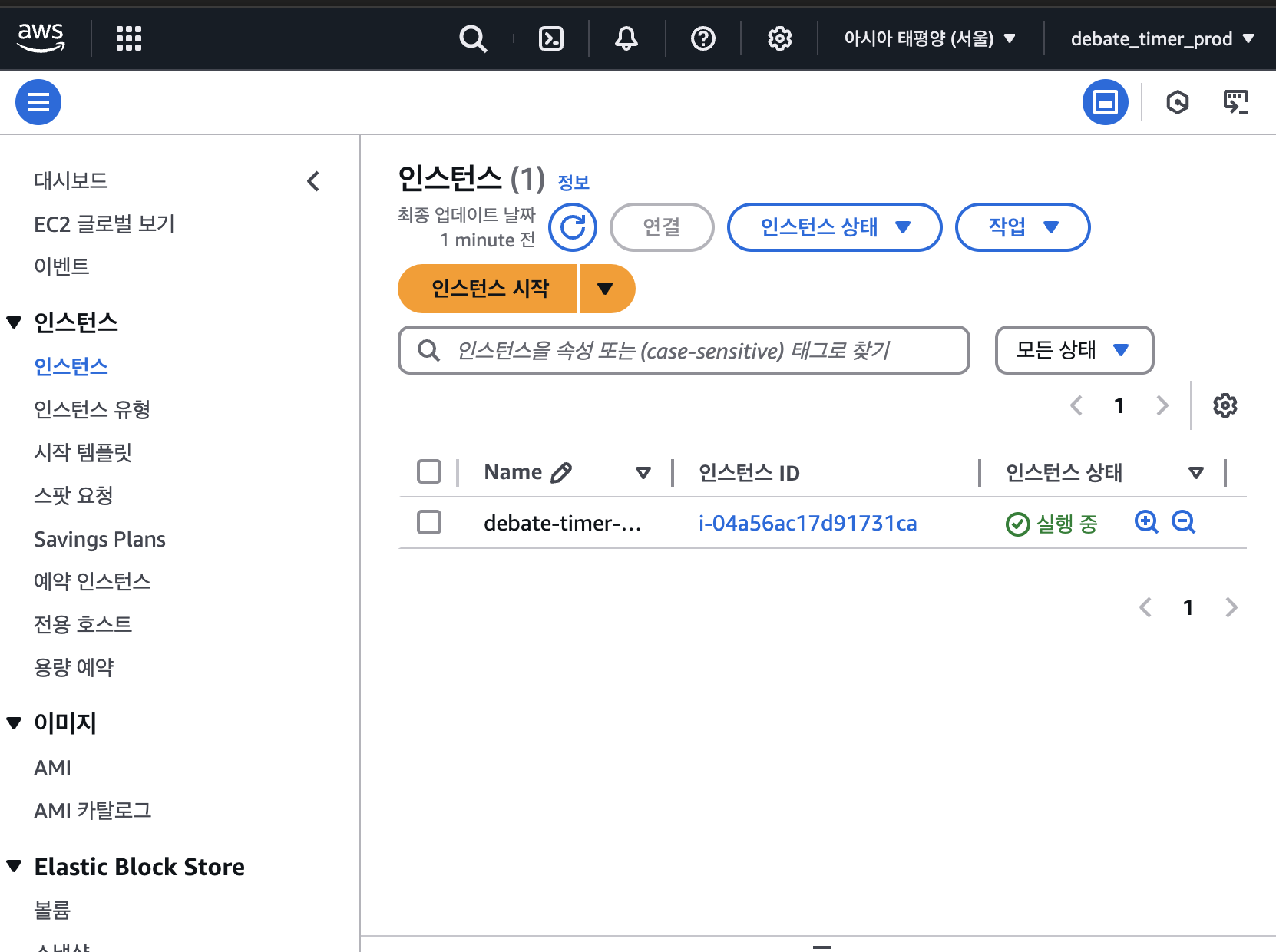Open 이벤트 in the sidebar
The height and width of the screenshot is (952, 1276).
pyautogui.click(x=61, y=266)
